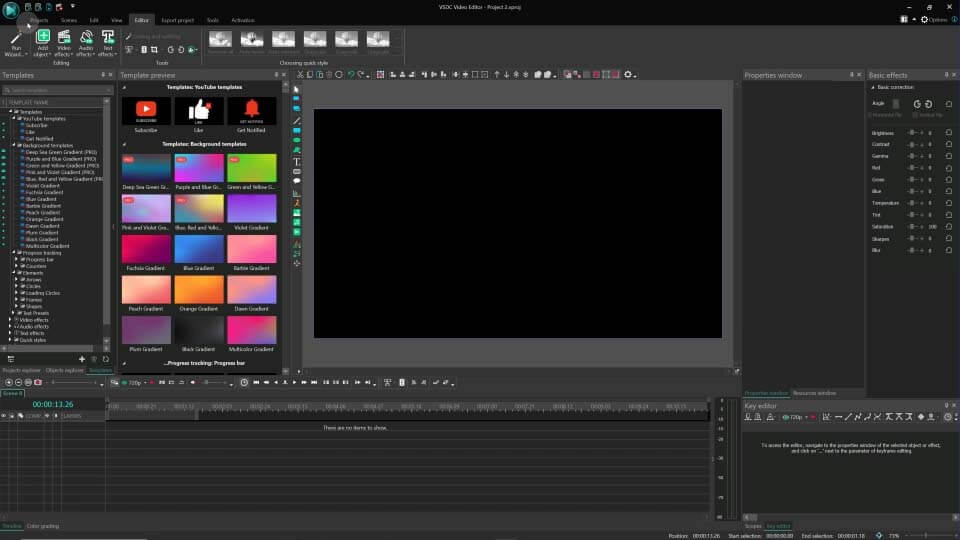Collapse the Background templates tree node
The image size is (960, 540).
tap(15, 145)
